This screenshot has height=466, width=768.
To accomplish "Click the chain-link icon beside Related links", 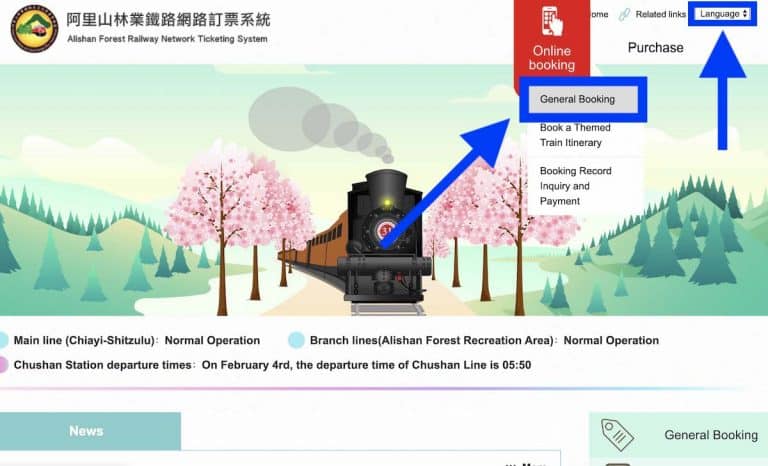I will coord(624,15).
